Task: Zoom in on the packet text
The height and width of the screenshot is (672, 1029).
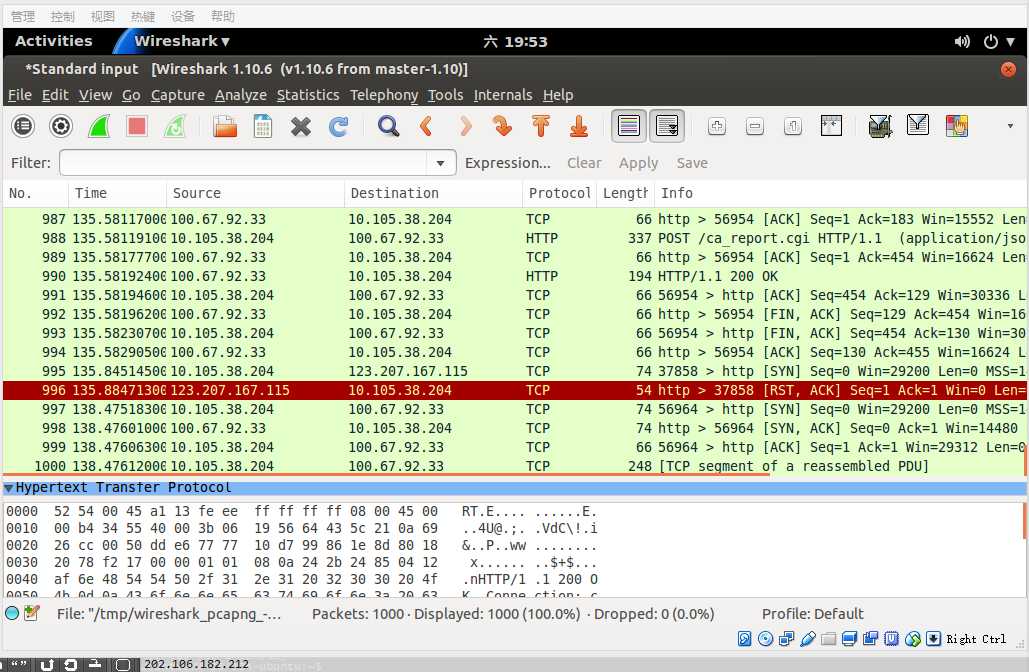Action: tap(717, 125)
